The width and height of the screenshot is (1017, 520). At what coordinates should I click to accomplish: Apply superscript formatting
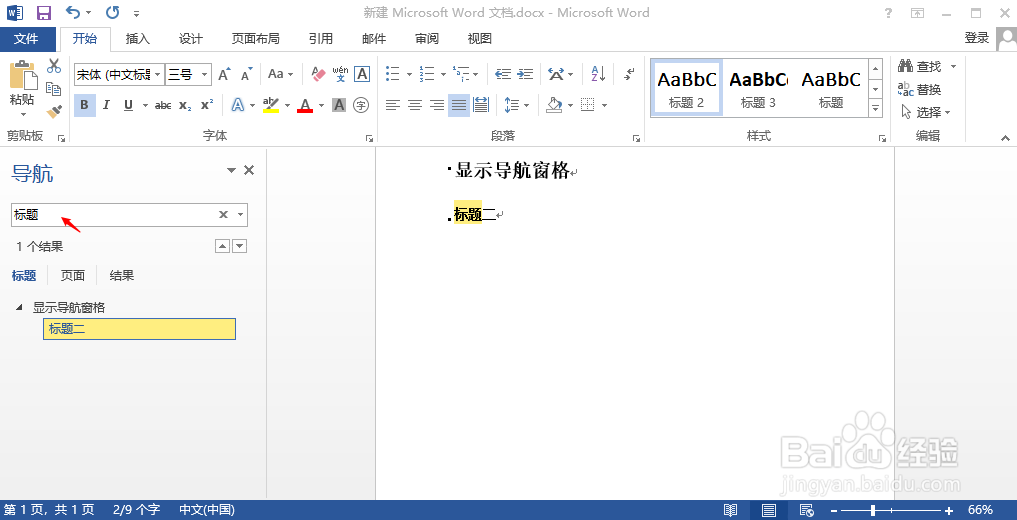point(207,105)
